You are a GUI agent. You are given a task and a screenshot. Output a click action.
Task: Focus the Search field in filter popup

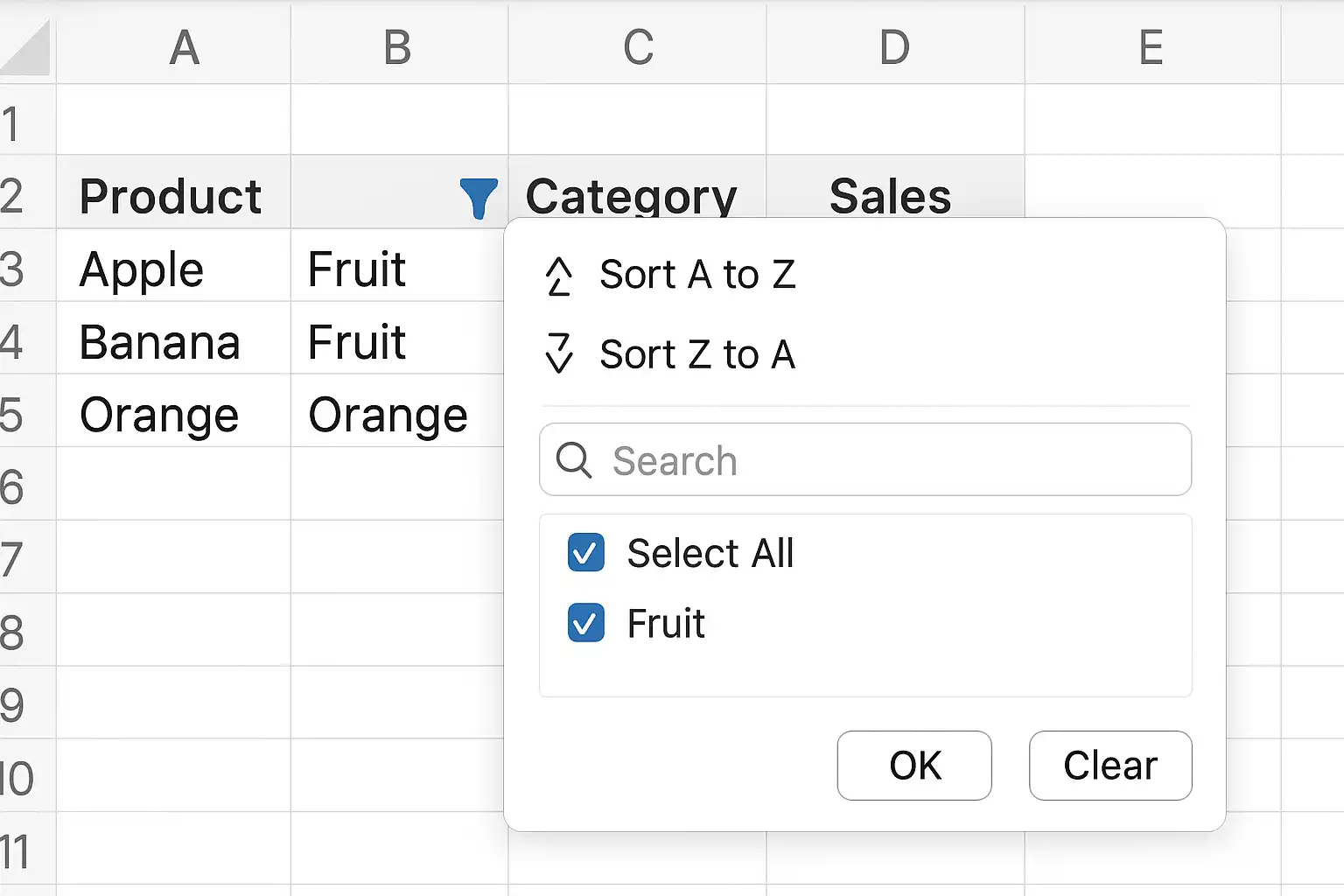click(865, 460)
